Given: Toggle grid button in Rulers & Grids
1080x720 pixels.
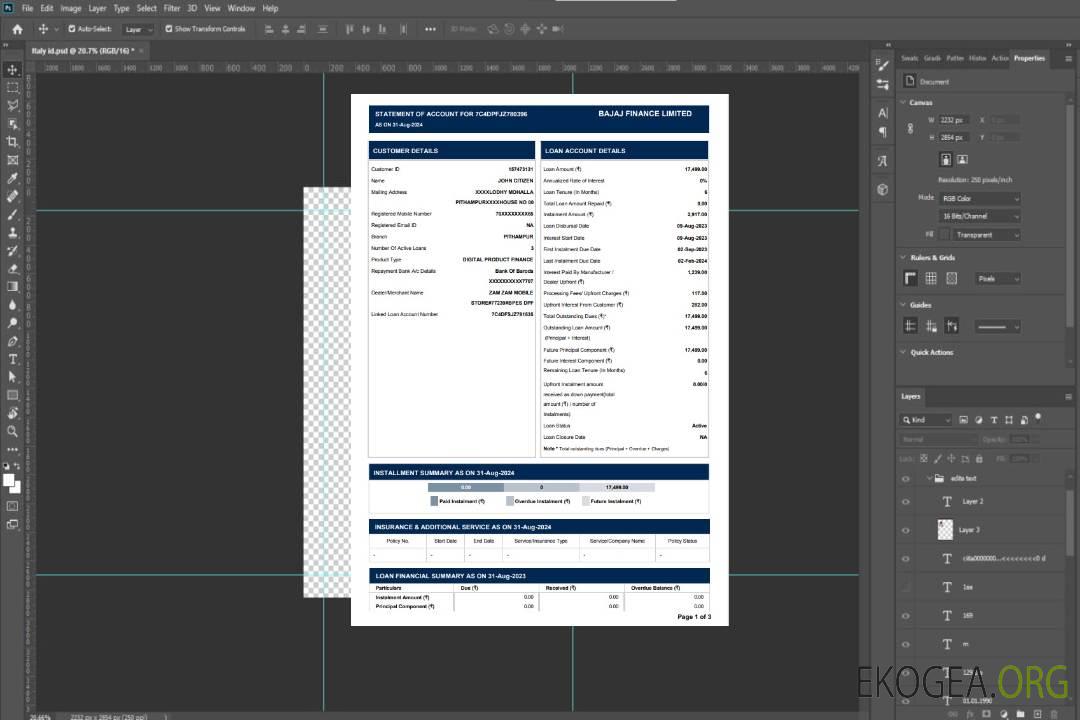Looking at the screenshot, I should pyautogui.click(x=931, y=278).
